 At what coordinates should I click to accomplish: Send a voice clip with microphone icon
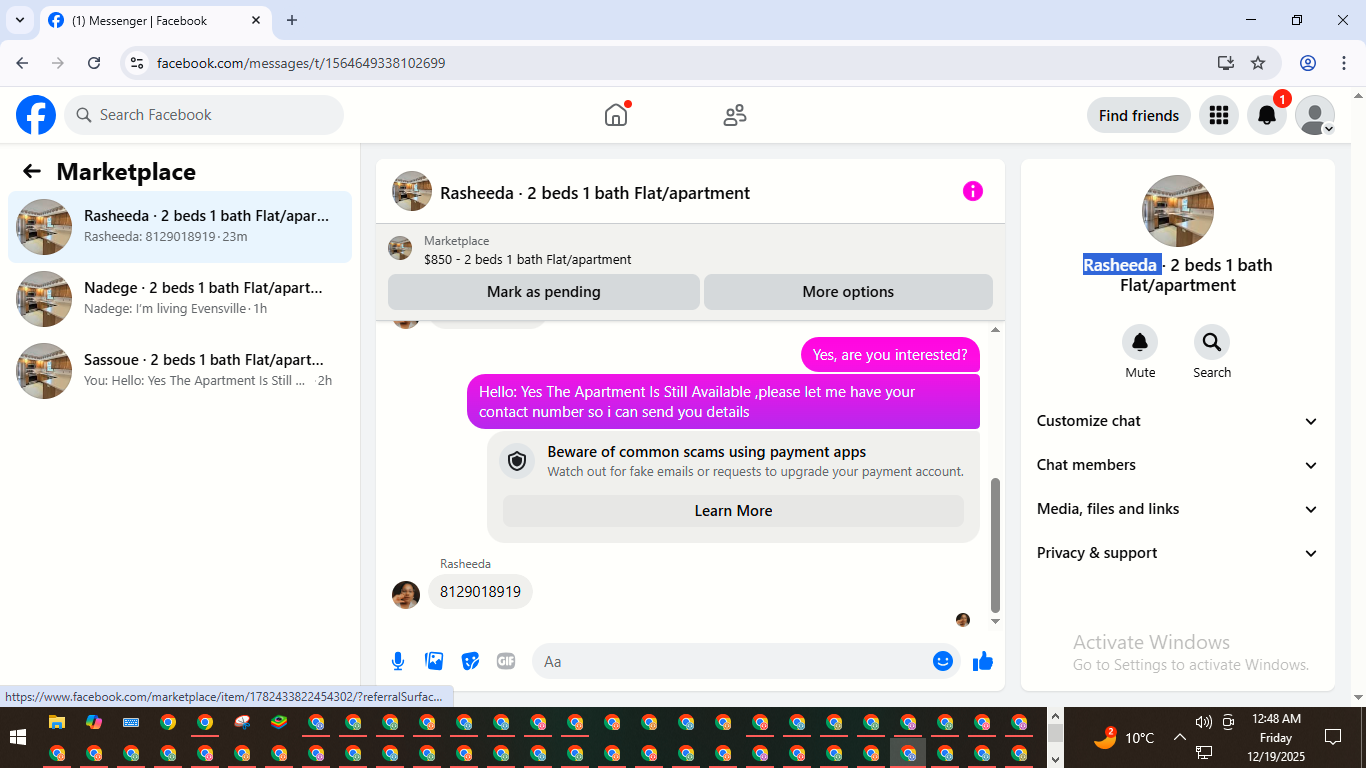[x=398, y=661]
